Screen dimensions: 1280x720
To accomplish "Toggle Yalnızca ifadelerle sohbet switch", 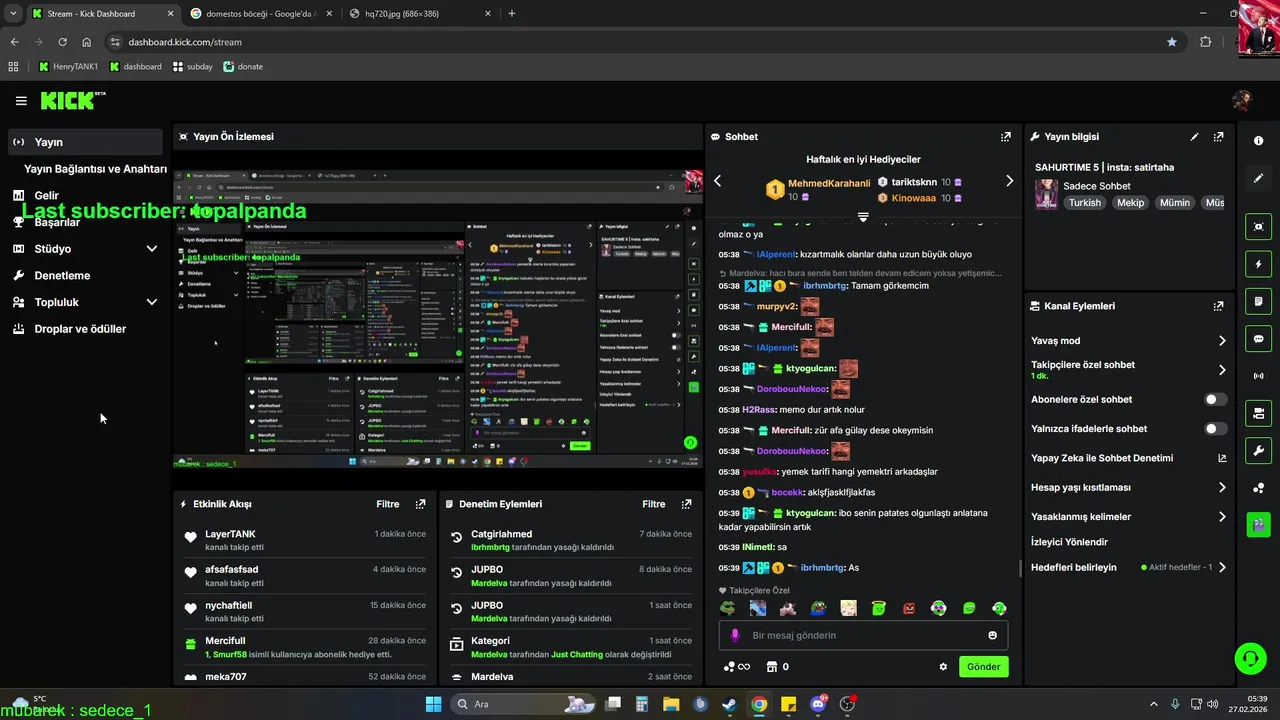I will point(1215,429).
